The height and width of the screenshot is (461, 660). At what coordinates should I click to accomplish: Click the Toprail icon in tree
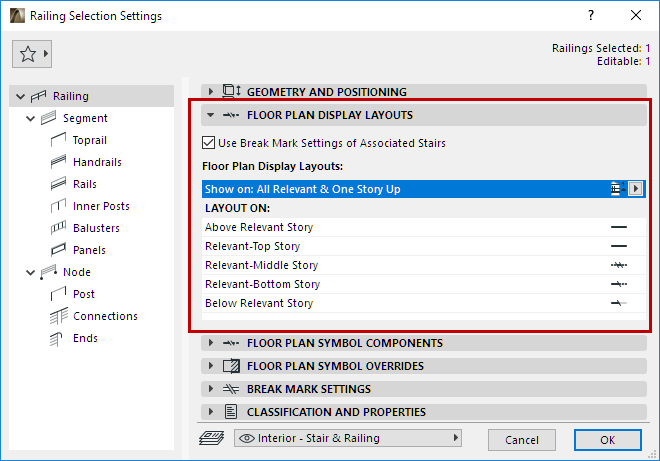57,140
